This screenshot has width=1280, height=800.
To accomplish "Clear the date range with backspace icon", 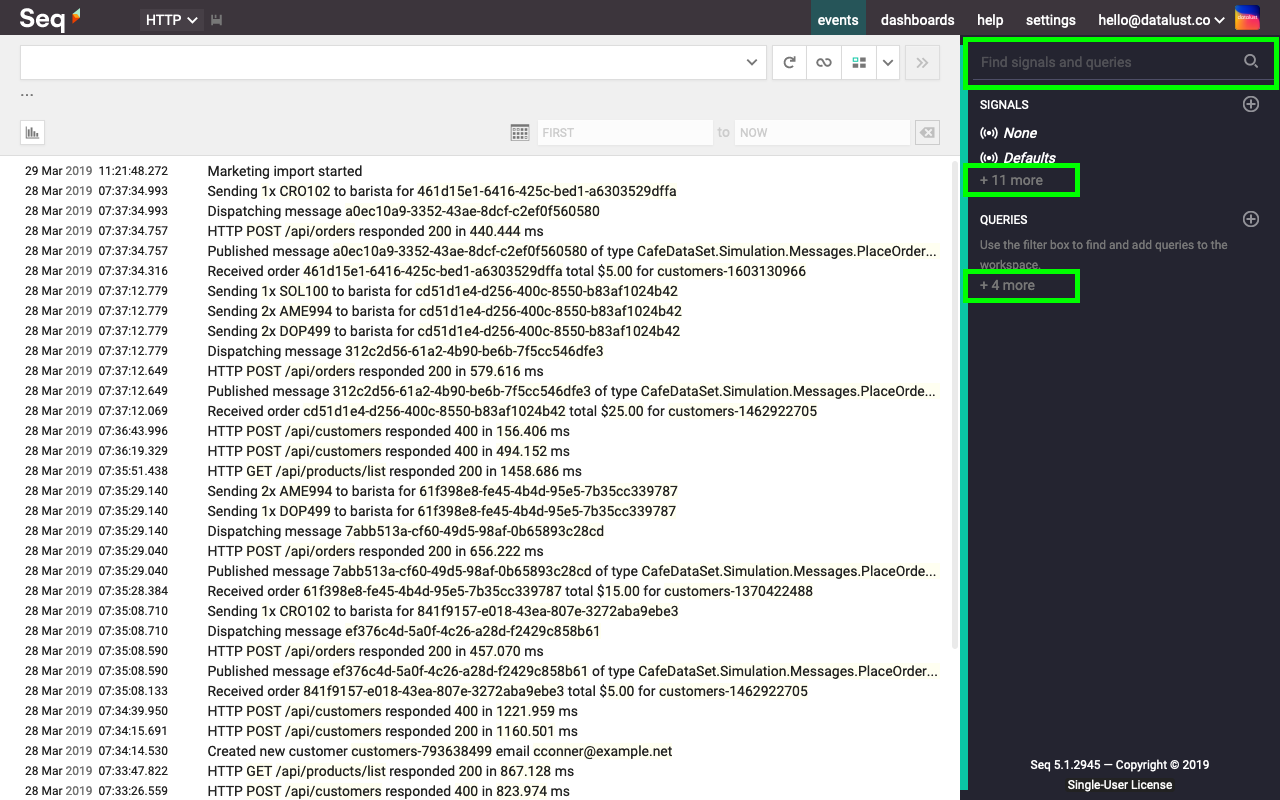I will [927, 132].
